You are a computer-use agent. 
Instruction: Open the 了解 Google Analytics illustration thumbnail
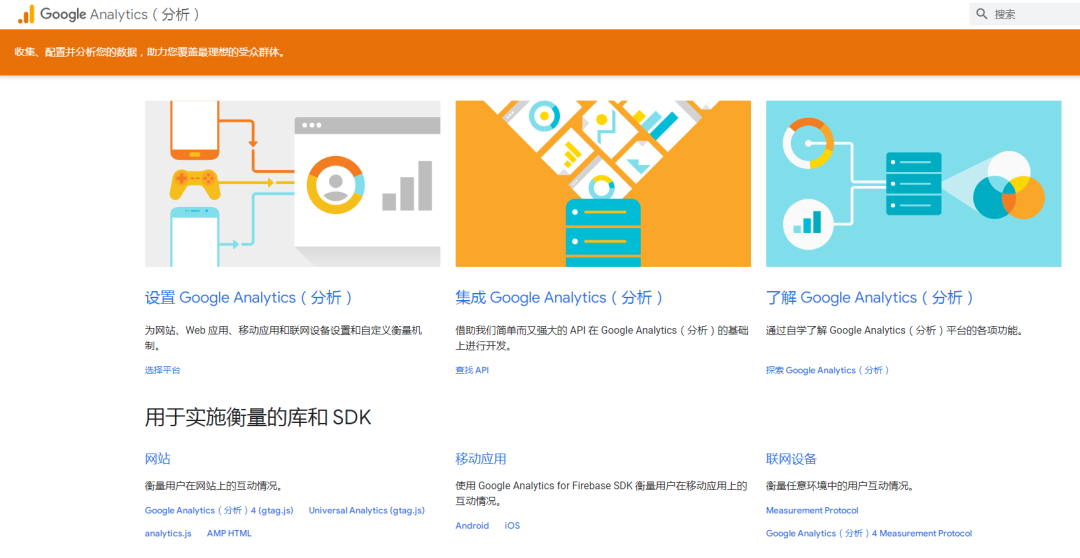(x=914, y=184)
